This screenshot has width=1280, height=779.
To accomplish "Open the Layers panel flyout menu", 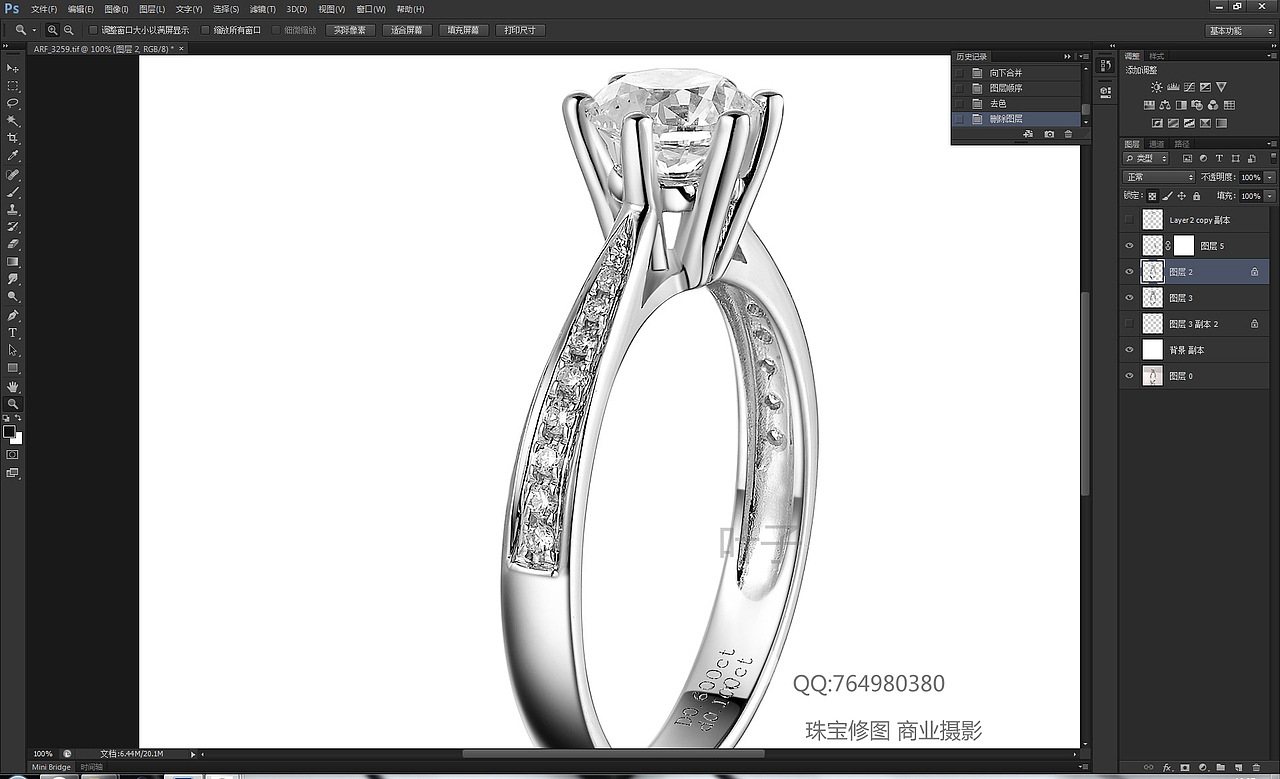I will [x=1272, y=144].
